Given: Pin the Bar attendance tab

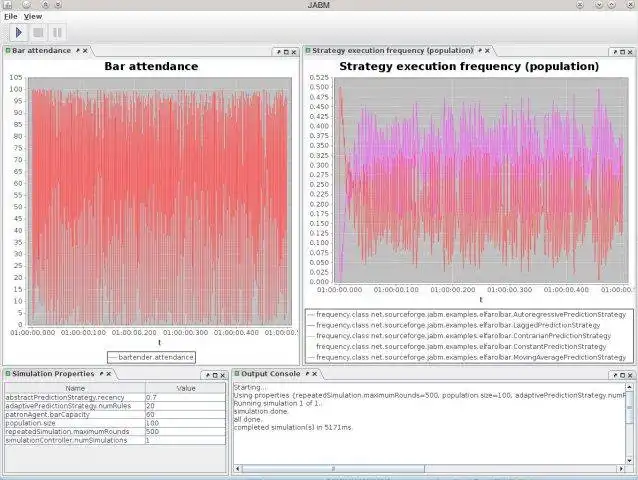Looking at the screenshot, I should click(x=78, y=51).
